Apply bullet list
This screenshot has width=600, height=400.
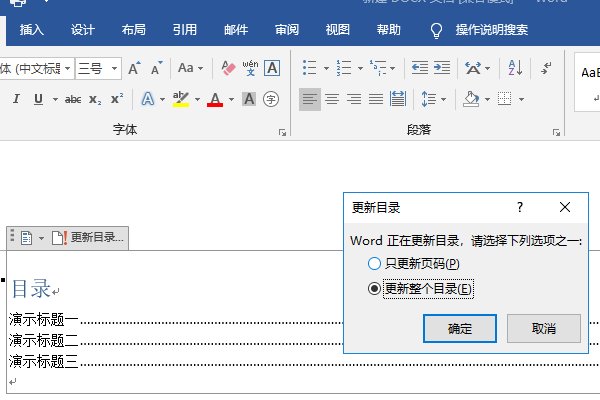click(x=309, y=68)
